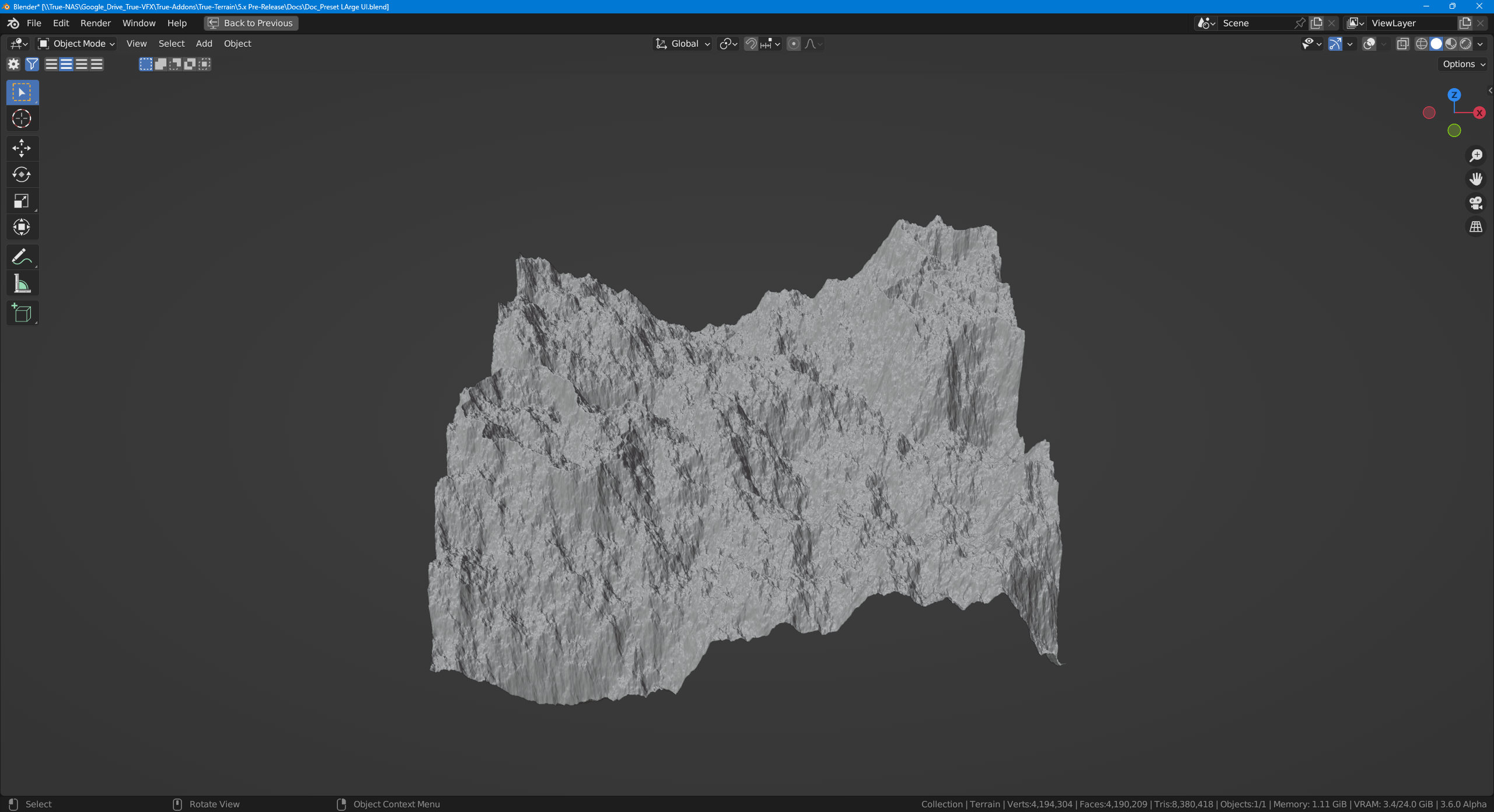This screenshot has height=812, width=1494.
Task: Enable snapping magnet toggle
Action: [751, 44]
